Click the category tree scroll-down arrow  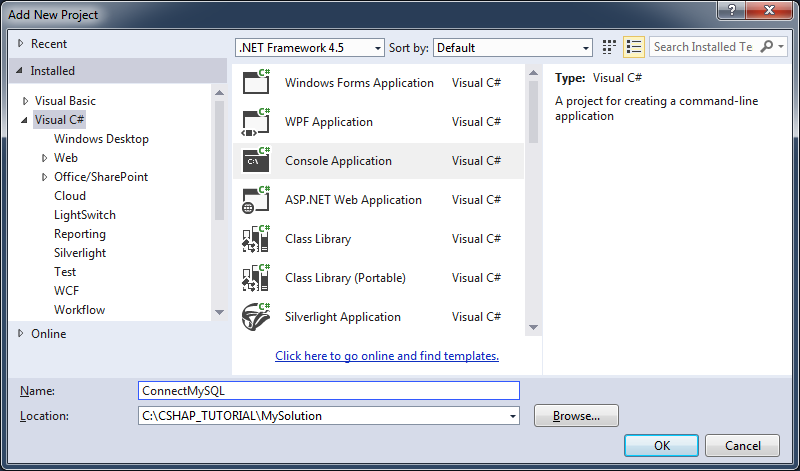(x=219, y=312)
